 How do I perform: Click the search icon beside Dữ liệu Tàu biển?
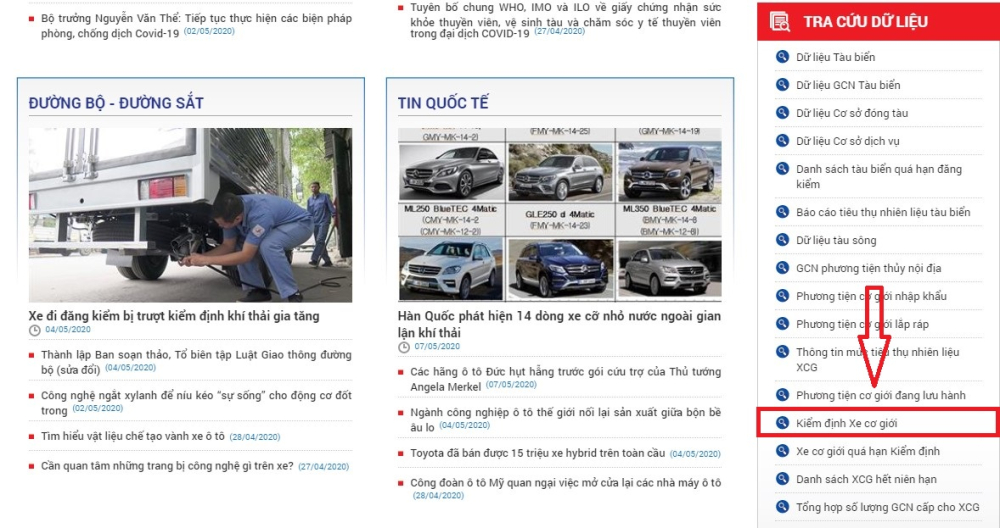point(782,56)
